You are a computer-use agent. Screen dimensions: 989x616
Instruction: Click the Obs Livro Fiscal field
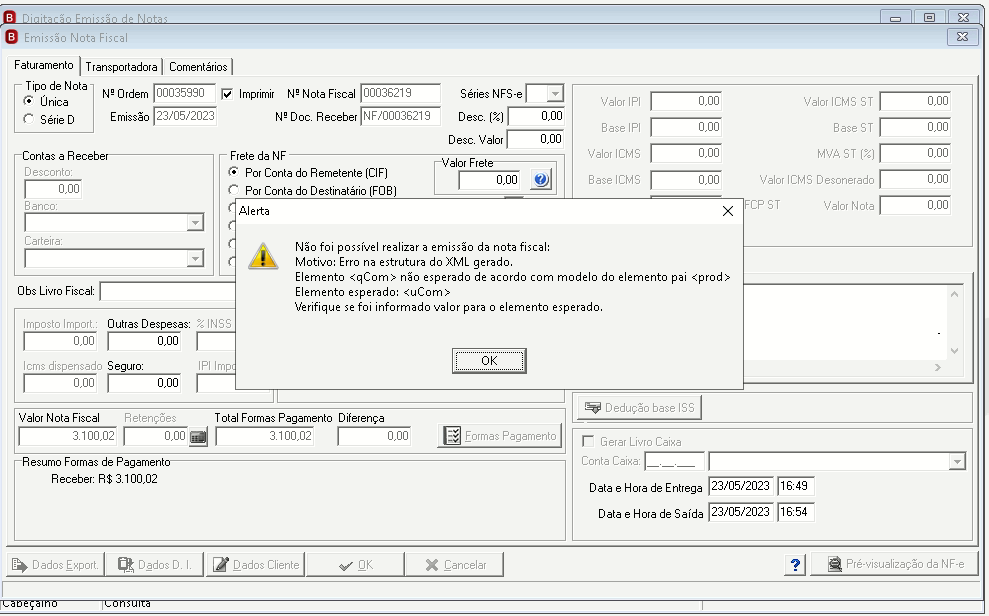168,291
